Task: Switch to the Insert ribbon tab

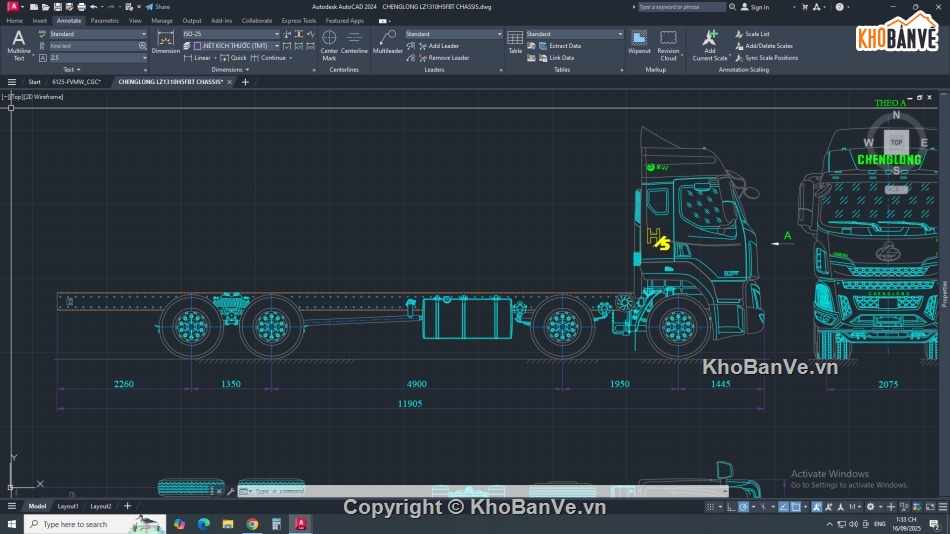Action: [x=39, y=21]
